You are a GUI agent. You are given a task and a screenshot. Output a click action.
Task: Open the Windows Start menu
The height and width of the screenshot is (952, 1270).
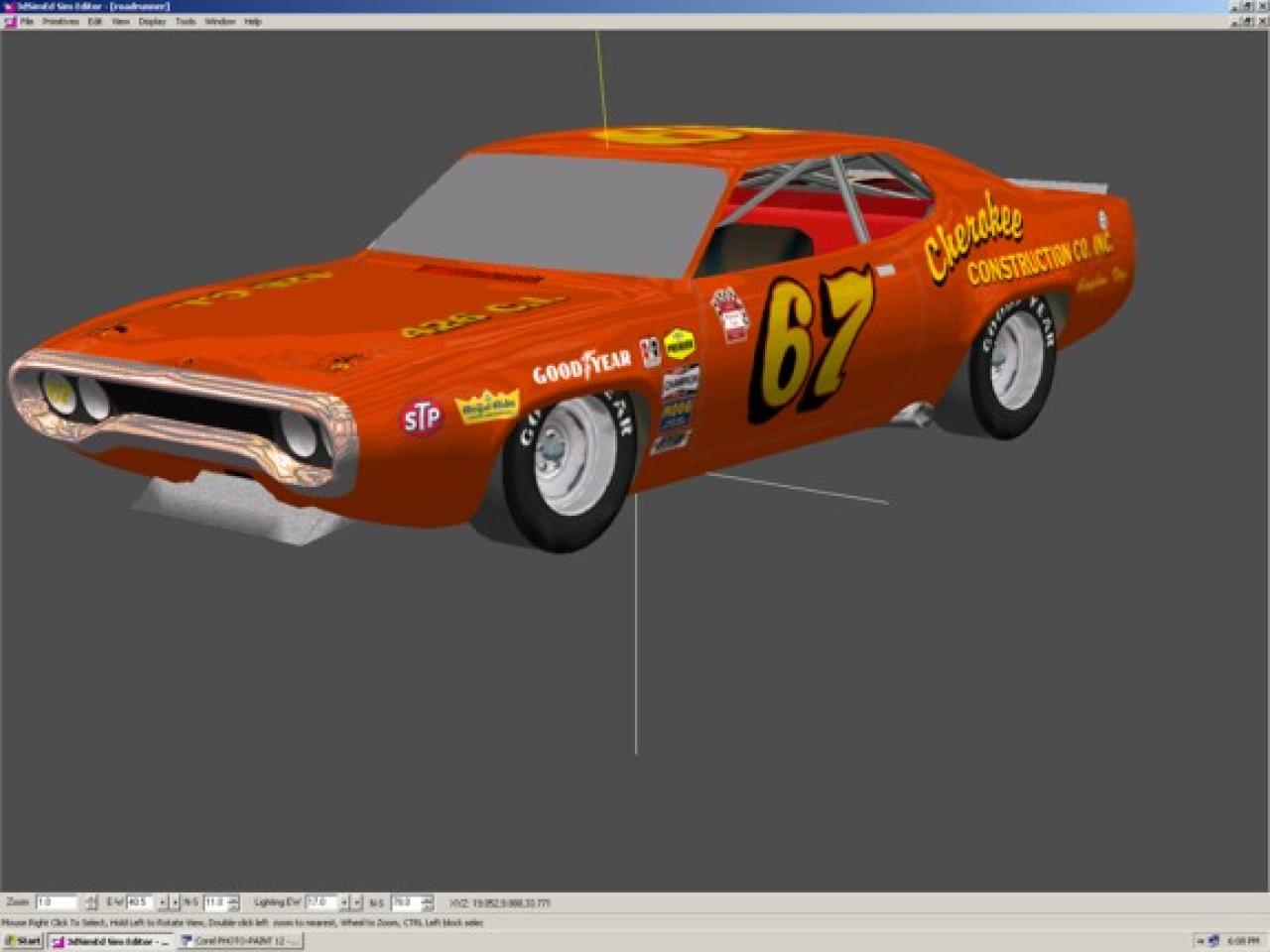pyautogui.click(x=22, y=941)
